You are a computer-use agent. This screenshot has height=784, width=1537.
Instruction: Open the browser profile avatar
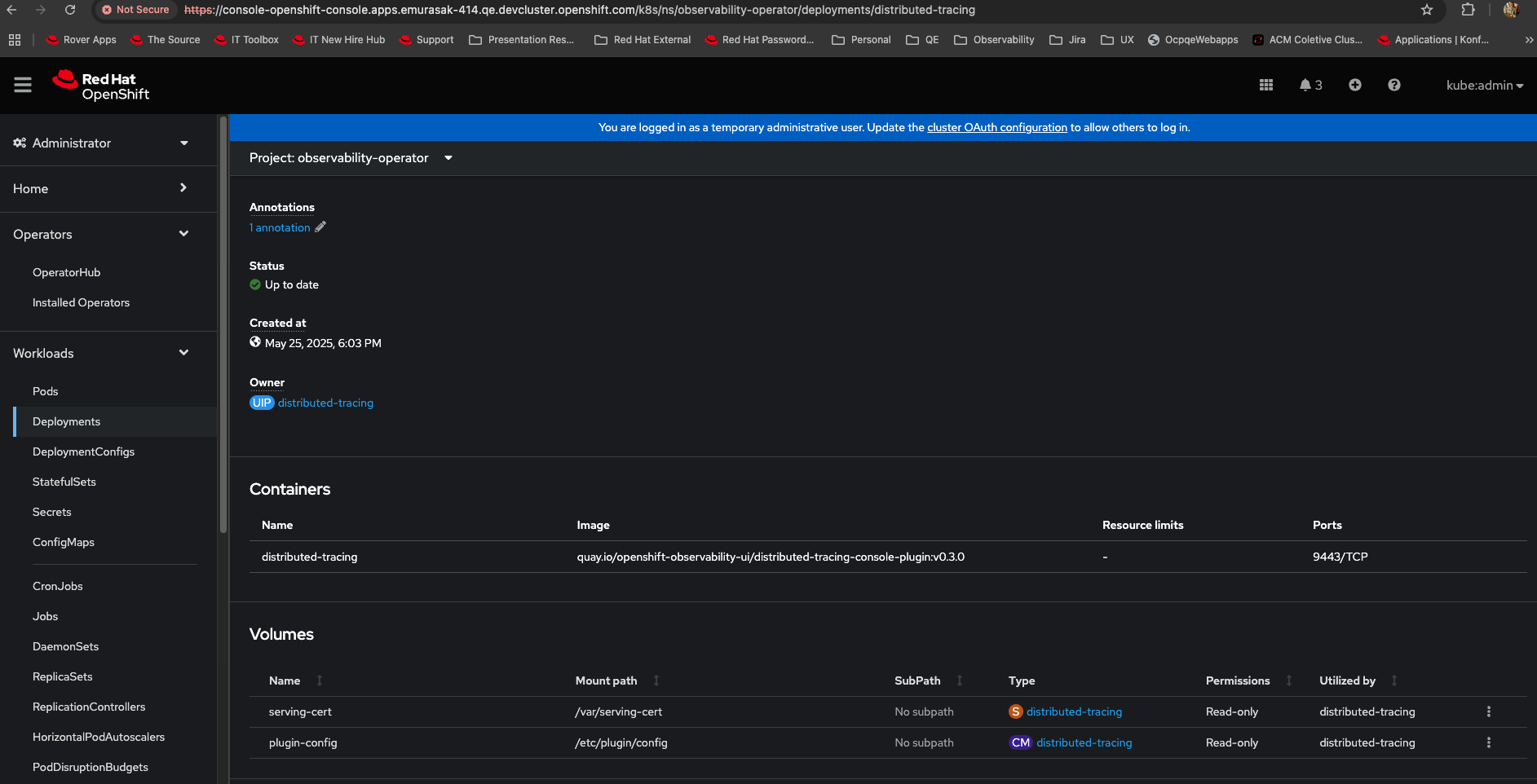pos(1511,10)
